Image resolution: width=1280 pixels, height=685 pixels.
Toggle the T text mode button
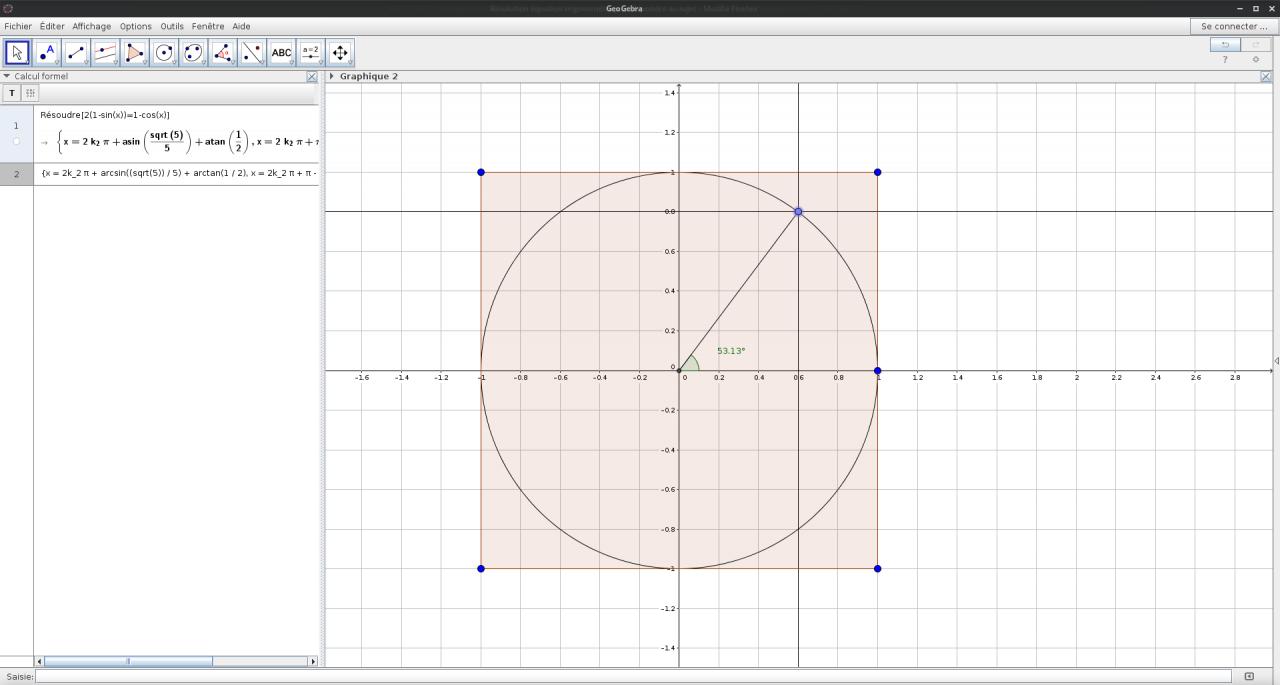[x=12, y=93]
